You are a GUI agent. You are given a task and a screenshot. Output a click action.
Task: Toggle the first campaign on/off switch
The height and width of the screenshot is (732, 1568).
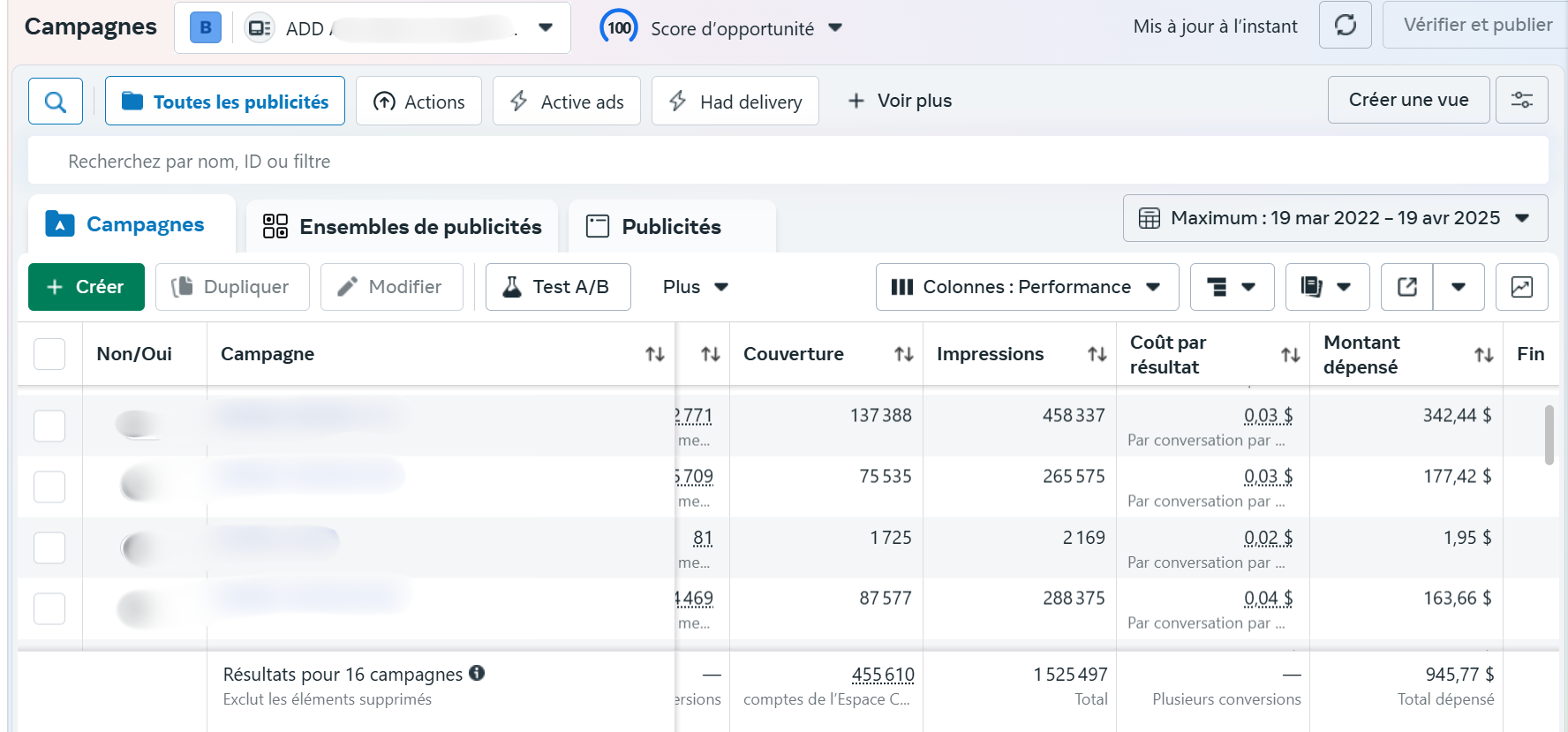pos(138,425)
